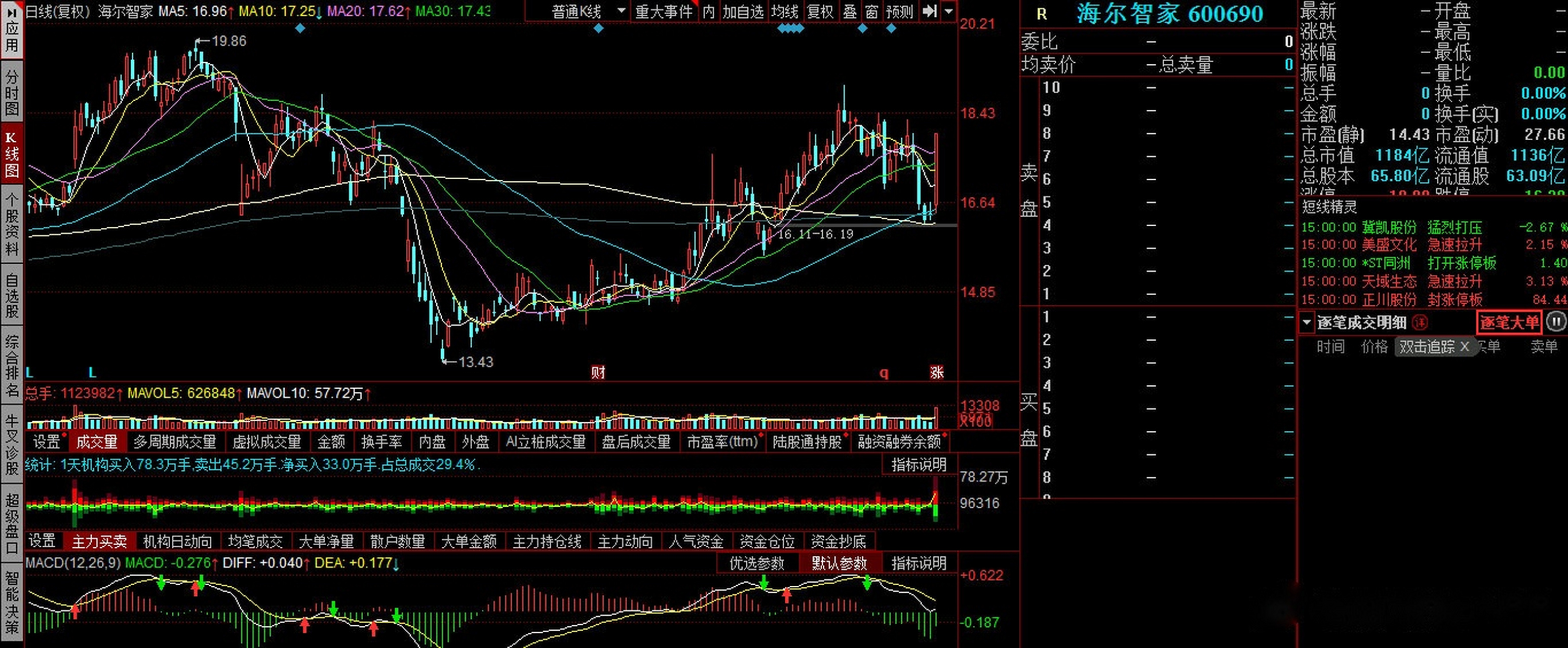The image size is (1568, 648).
Task: Select the 大单金额 indicator tab
Action: (469, 541)
